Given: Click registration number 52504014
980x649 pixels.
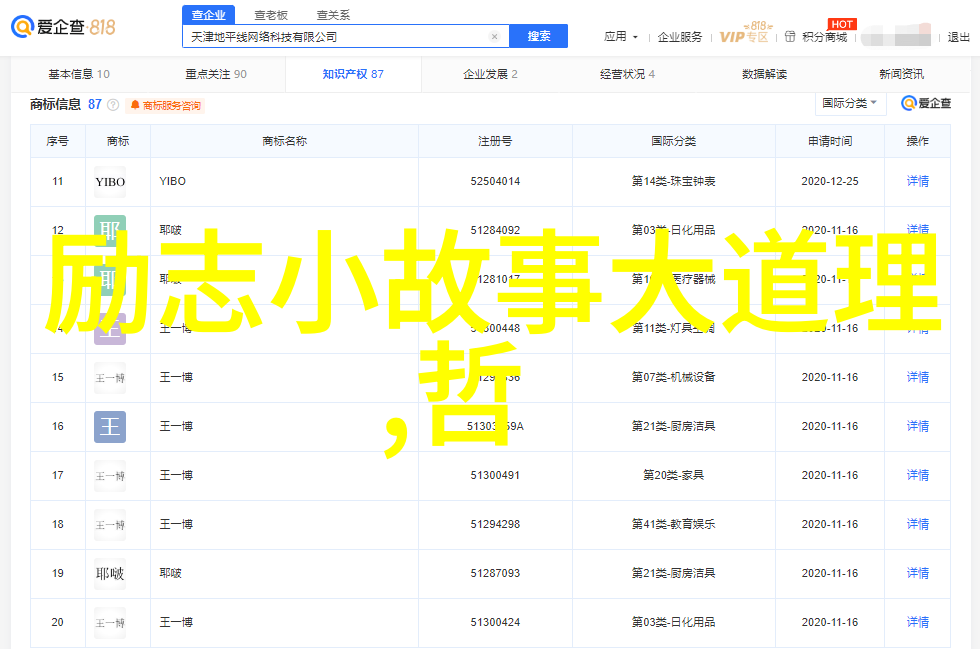Looking at the screenshot, I should [x=495, y=181].
